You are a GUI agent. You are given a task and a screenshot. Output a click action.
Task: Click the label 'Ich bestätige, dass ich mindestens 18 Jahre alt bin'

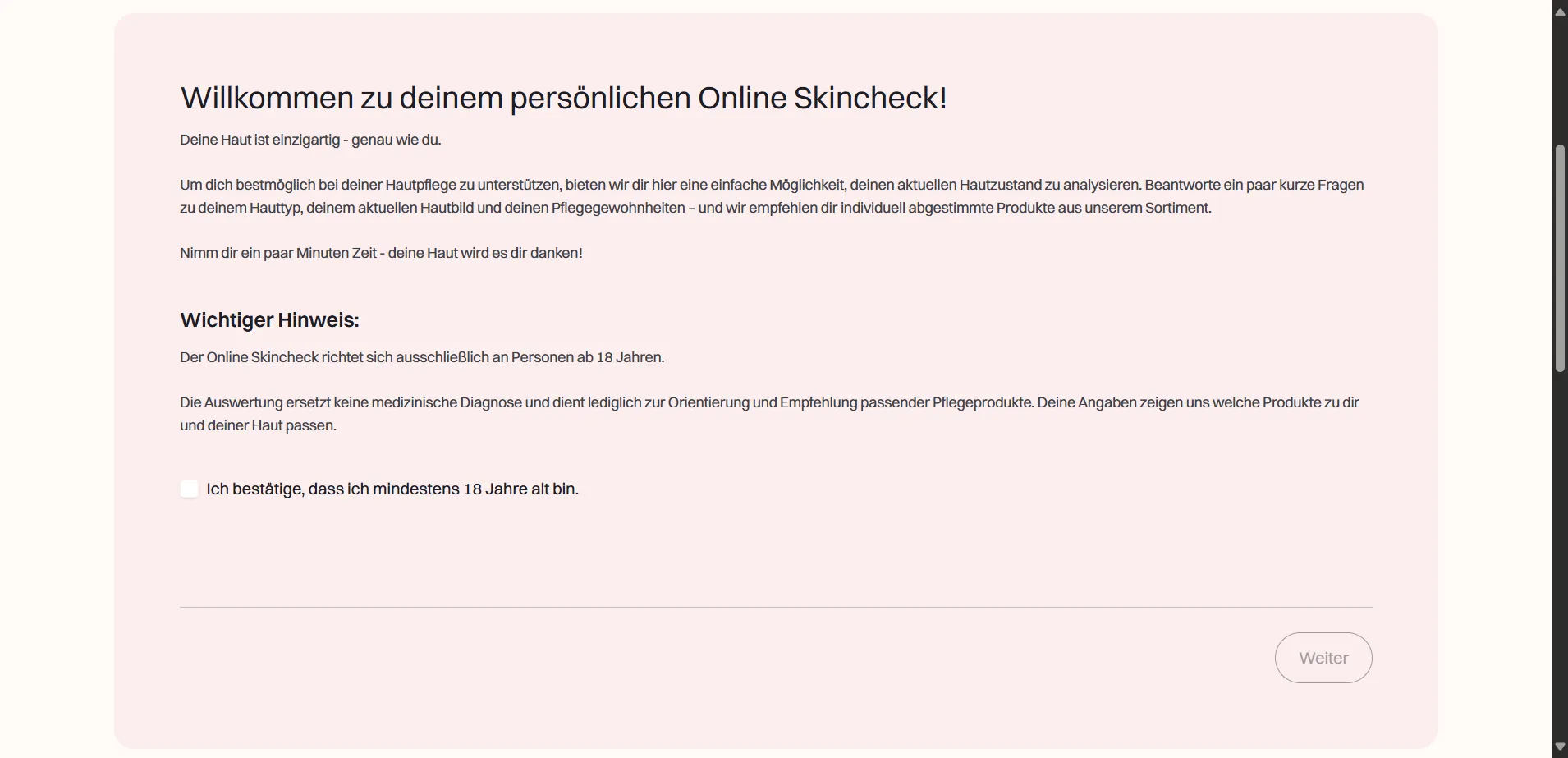pos(392,489)
